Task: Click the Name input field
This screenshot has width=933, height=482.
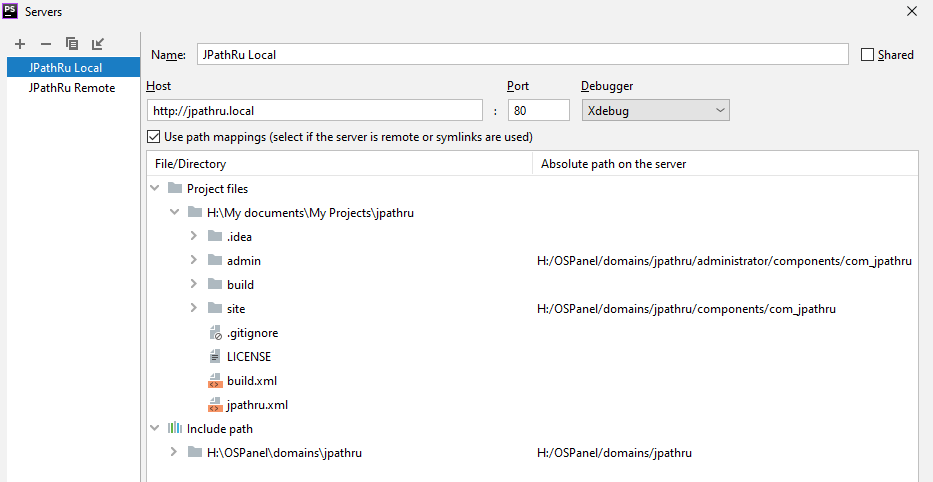Action: coord(522,54)
